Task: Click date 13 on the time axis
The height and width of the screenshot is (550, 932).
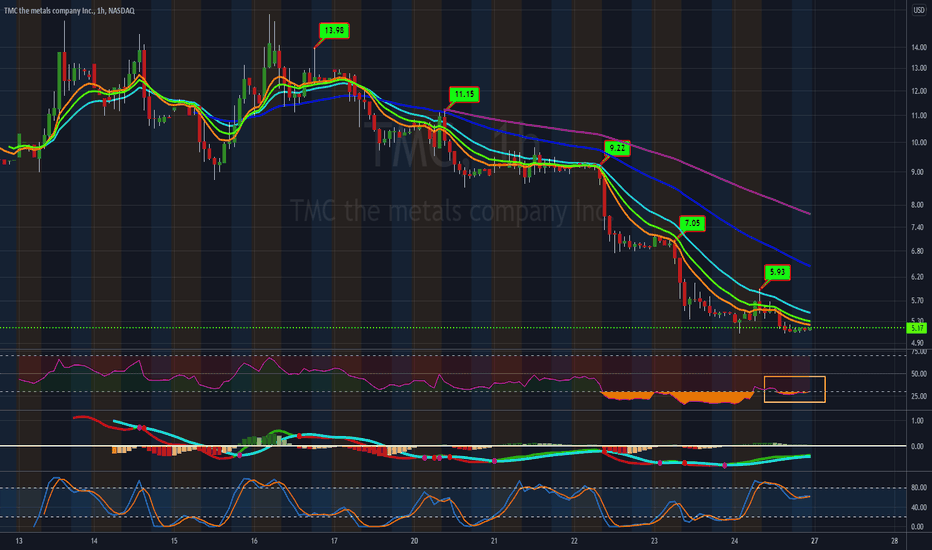Action: [x=19, y=541]
